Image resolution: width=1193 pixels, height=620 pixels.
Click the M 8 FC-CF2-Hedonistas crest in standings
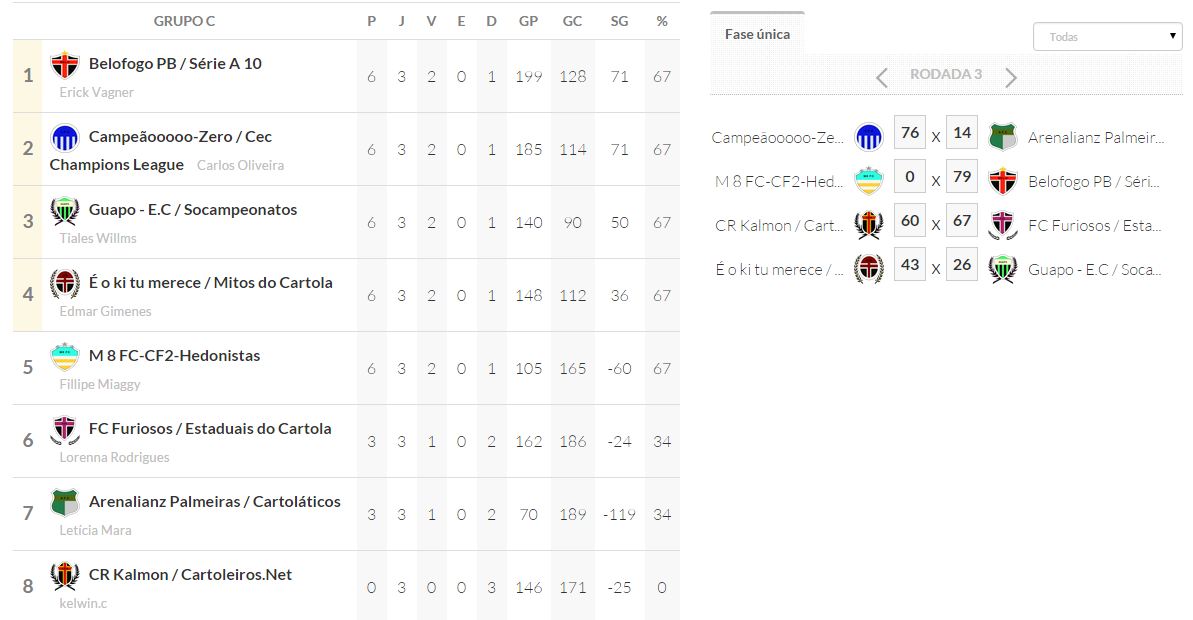click(x=65, y=357)
